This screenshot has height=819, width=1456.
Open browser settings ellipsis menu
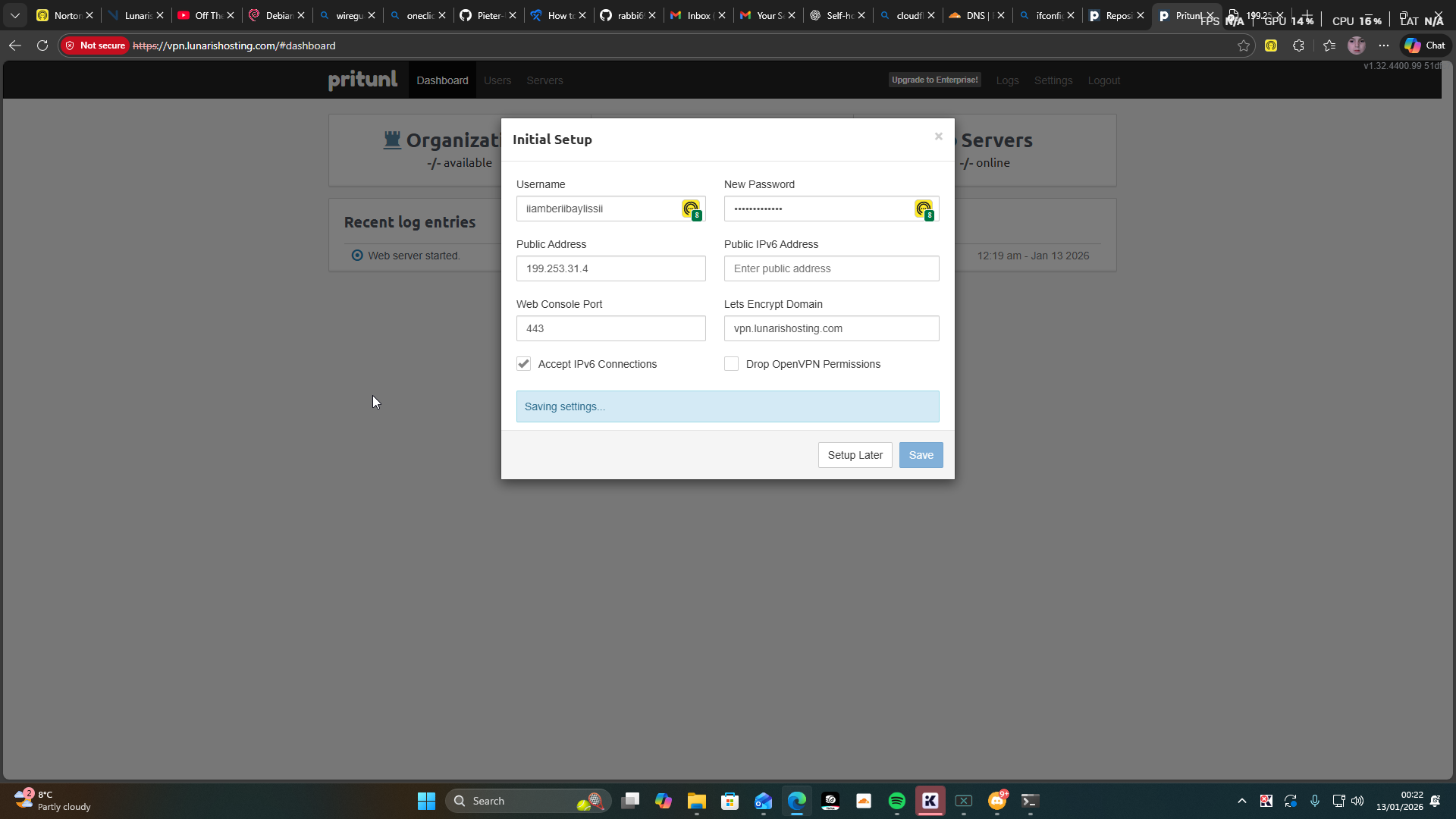1384,45
